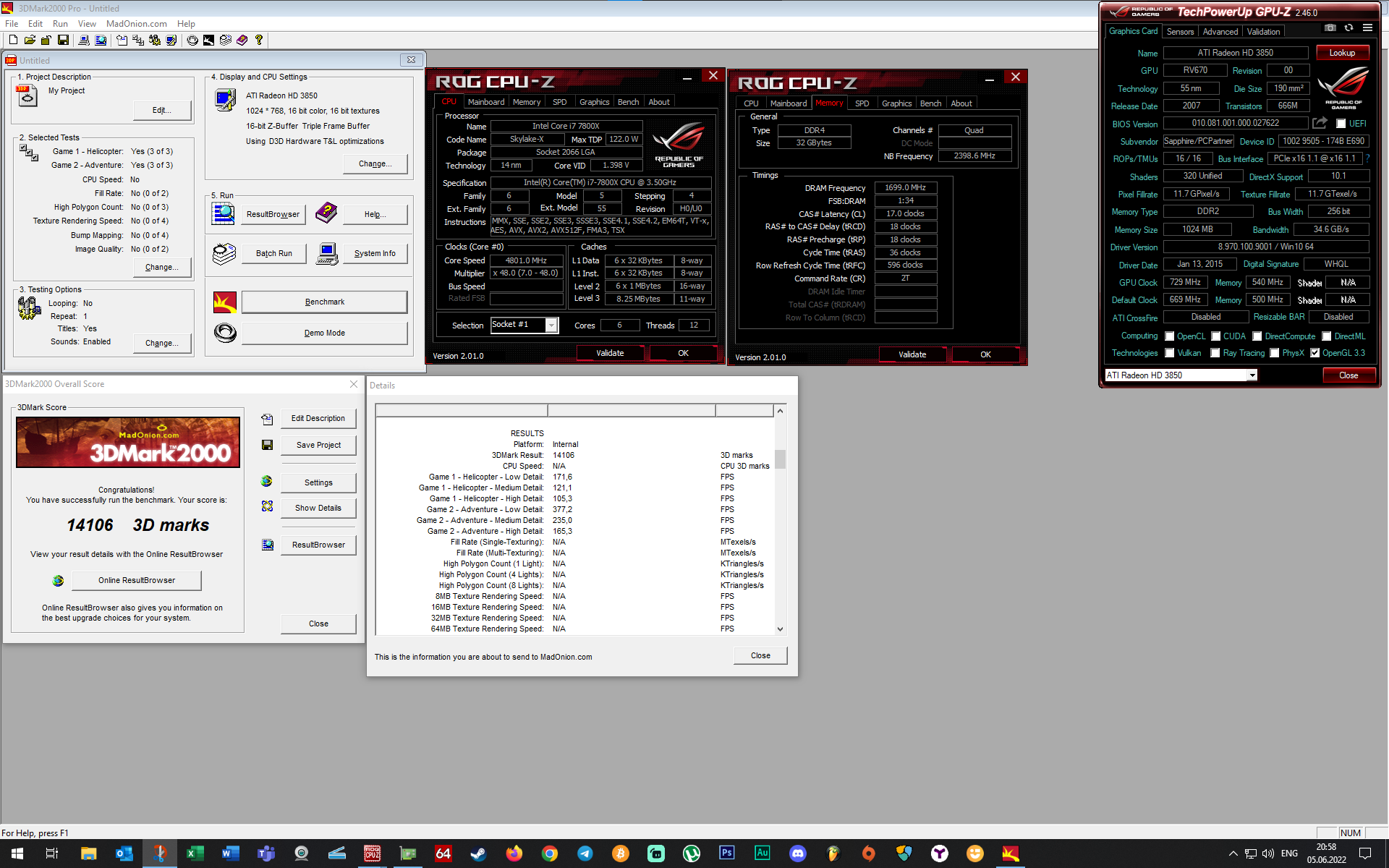
Task: Click the GPU-Z screenshot camera icon
Action: coord(1330,28)
